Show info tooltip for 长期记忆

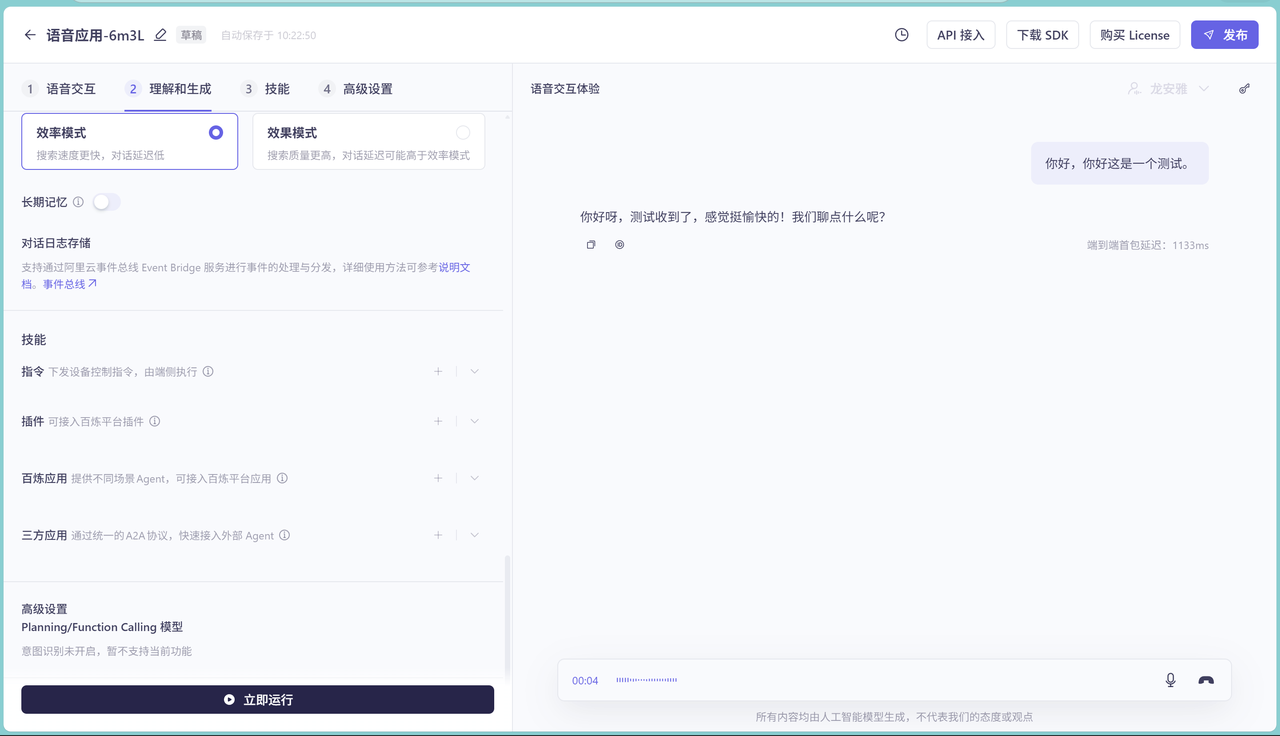pyautogui.click(x=78, y=202)
